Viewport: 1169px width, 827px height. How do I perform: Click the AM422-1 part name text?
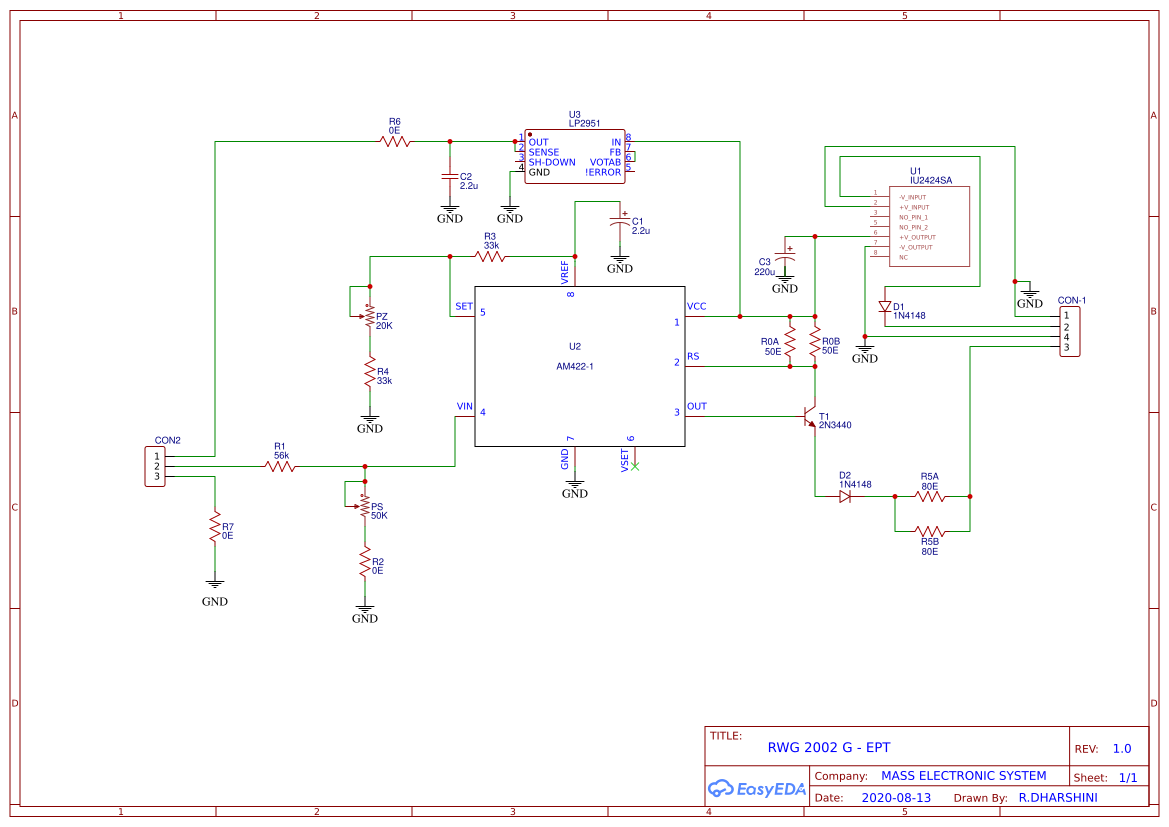coord(575,366)
